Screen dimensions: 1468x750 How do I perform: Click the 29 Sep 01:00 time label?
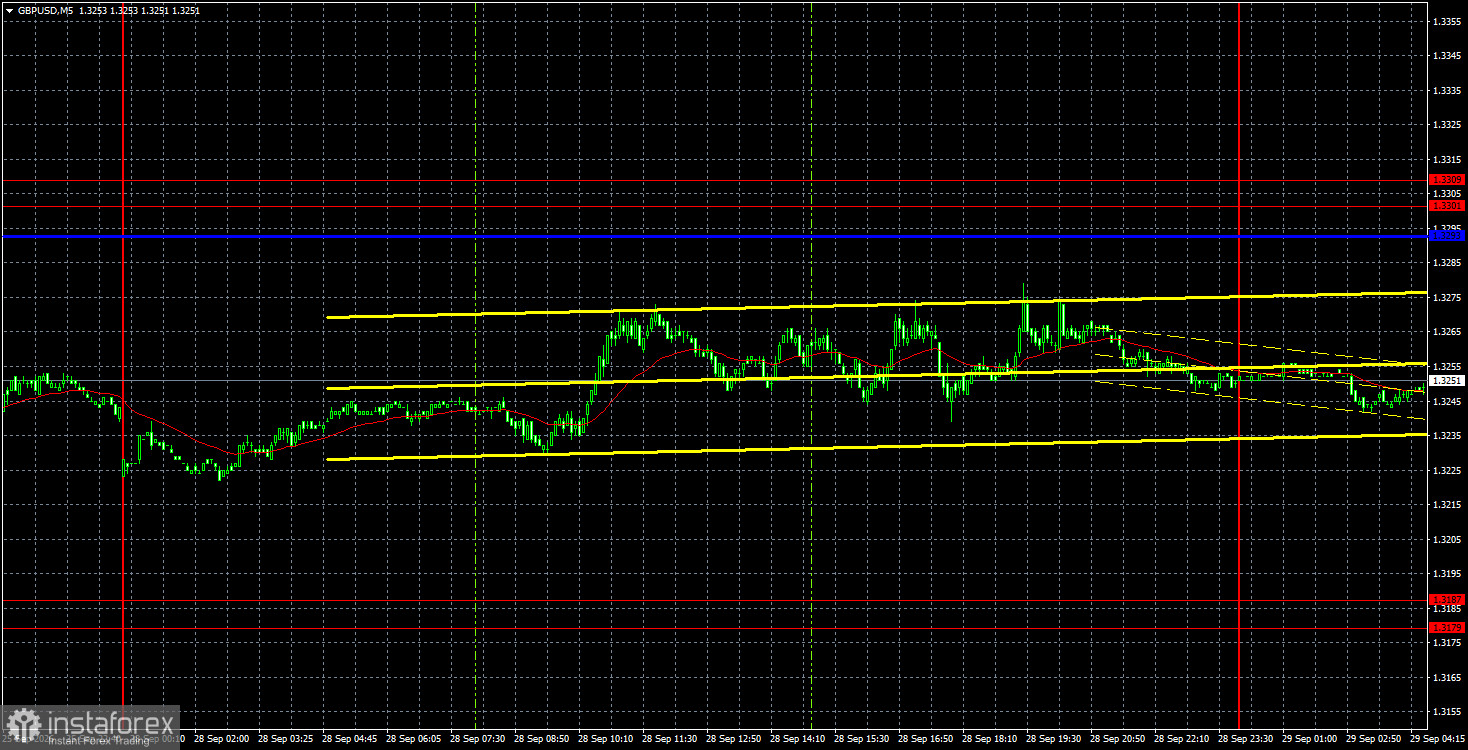click(x=1307, y=739)
